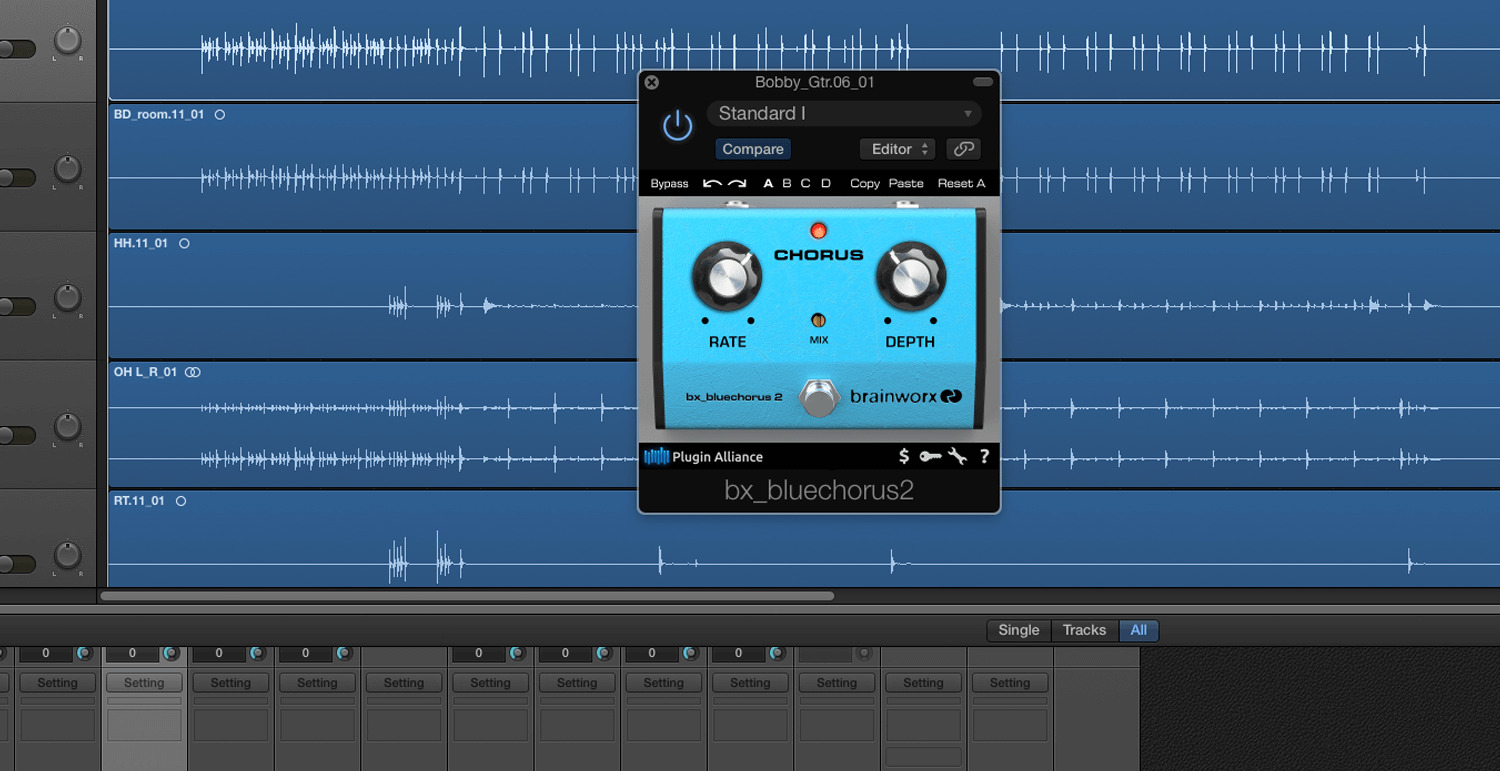Click the CHORUS label on the pedal
This screenshot has width=1500, height=771.
(x=818, y=255)
